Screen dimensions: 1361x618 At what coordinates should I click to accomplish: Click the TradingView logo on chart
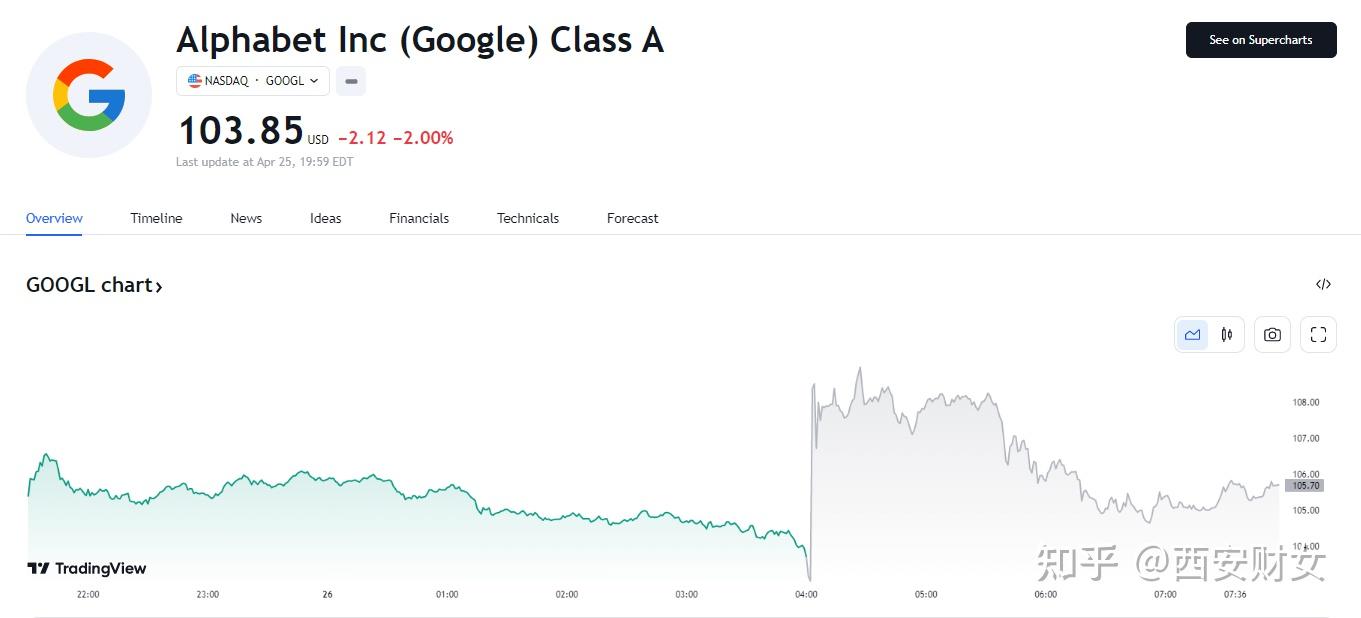87,568
